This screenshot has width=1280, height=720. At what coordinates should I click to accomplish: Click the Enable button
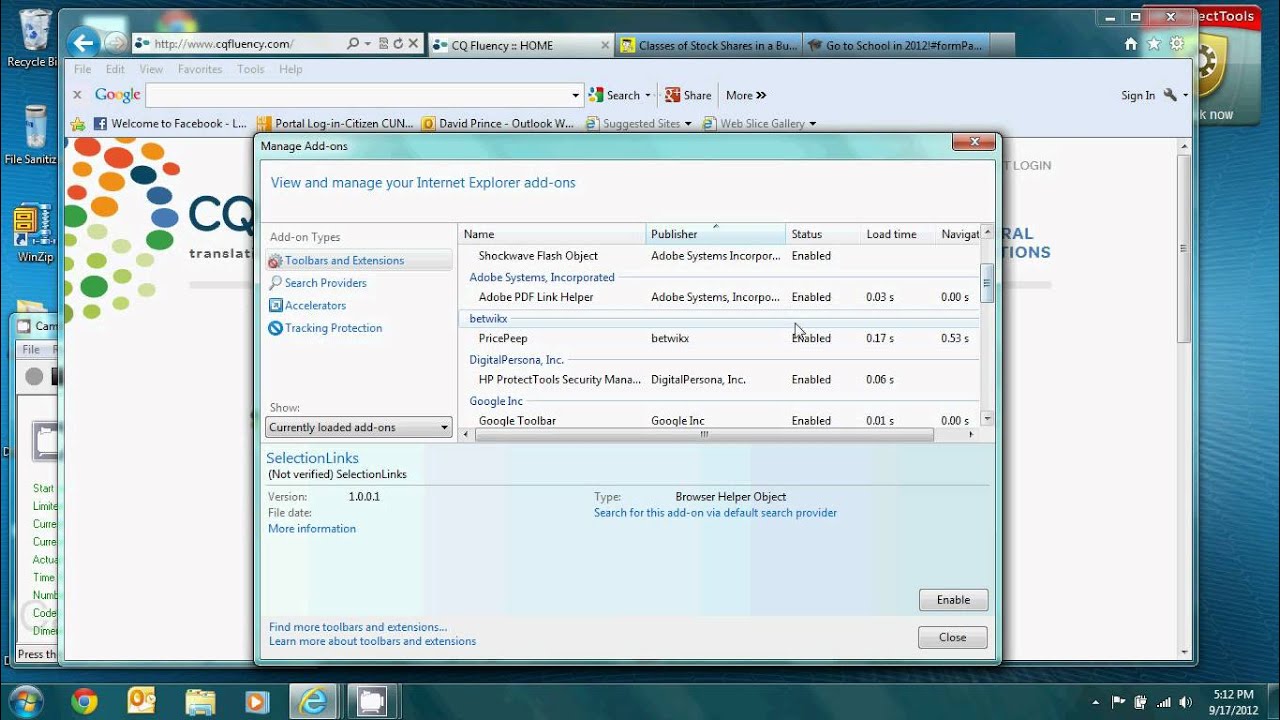(952, 600)
